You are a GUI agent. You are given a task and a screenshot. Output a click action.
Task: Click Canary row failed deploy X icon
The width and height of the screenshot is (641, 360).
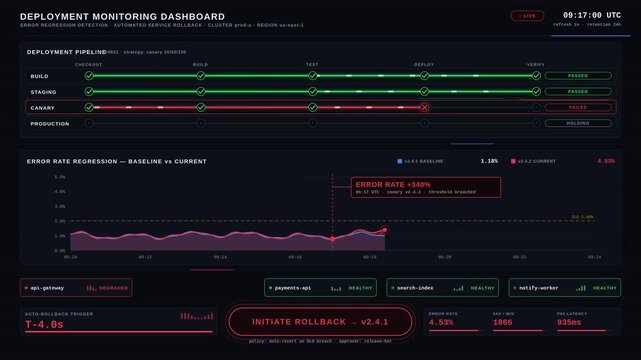[424, 107]
